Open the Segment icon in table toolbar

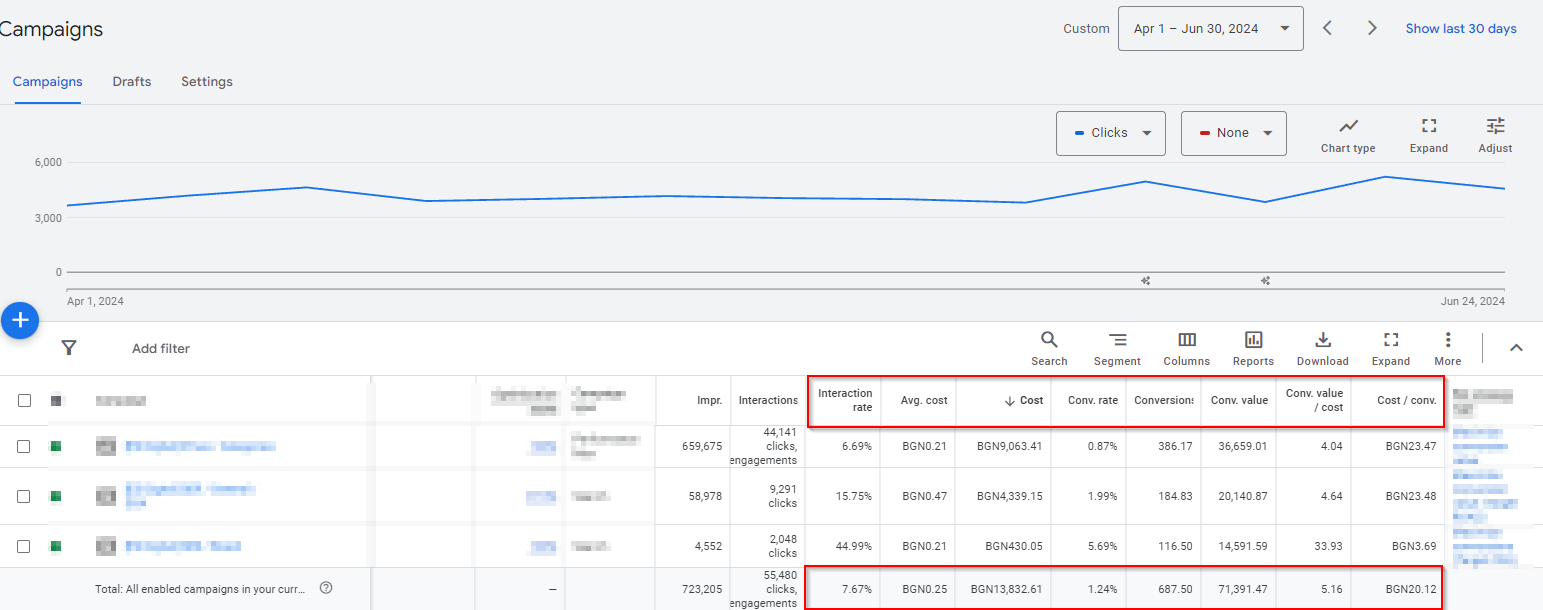1117,348
